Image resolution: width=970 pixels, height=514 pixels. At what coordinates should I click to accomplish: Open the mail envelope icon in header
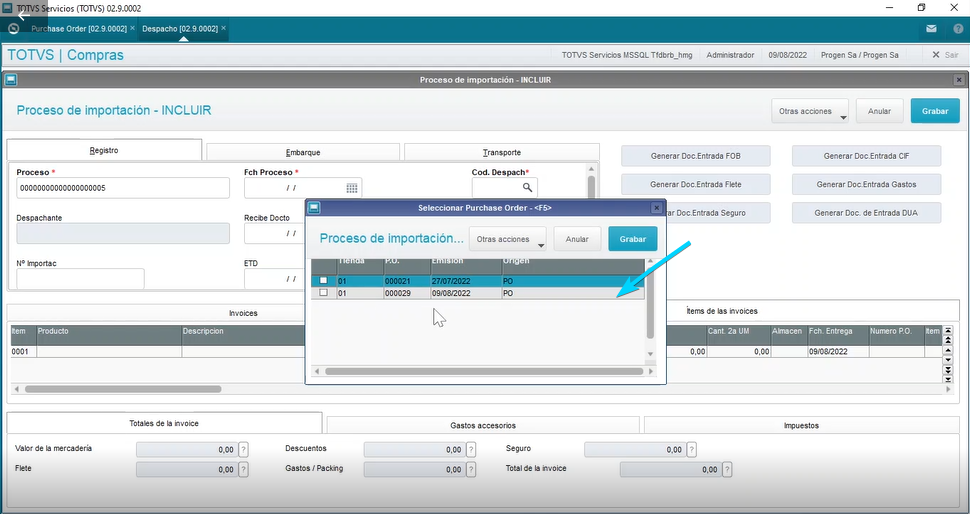(931, 28)
